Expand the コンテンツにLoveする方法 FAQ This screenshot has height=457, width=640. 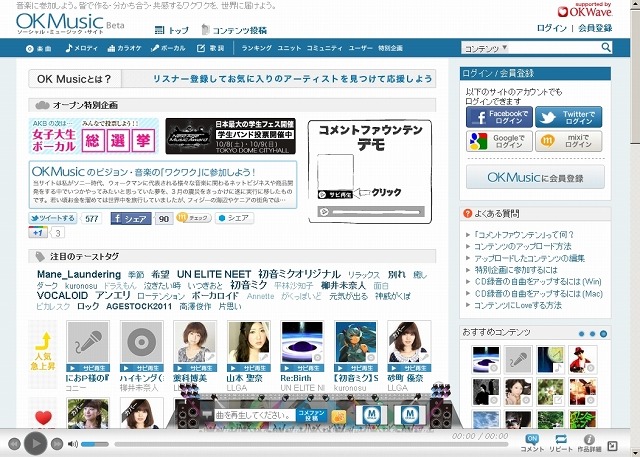[x=518, y=305]
